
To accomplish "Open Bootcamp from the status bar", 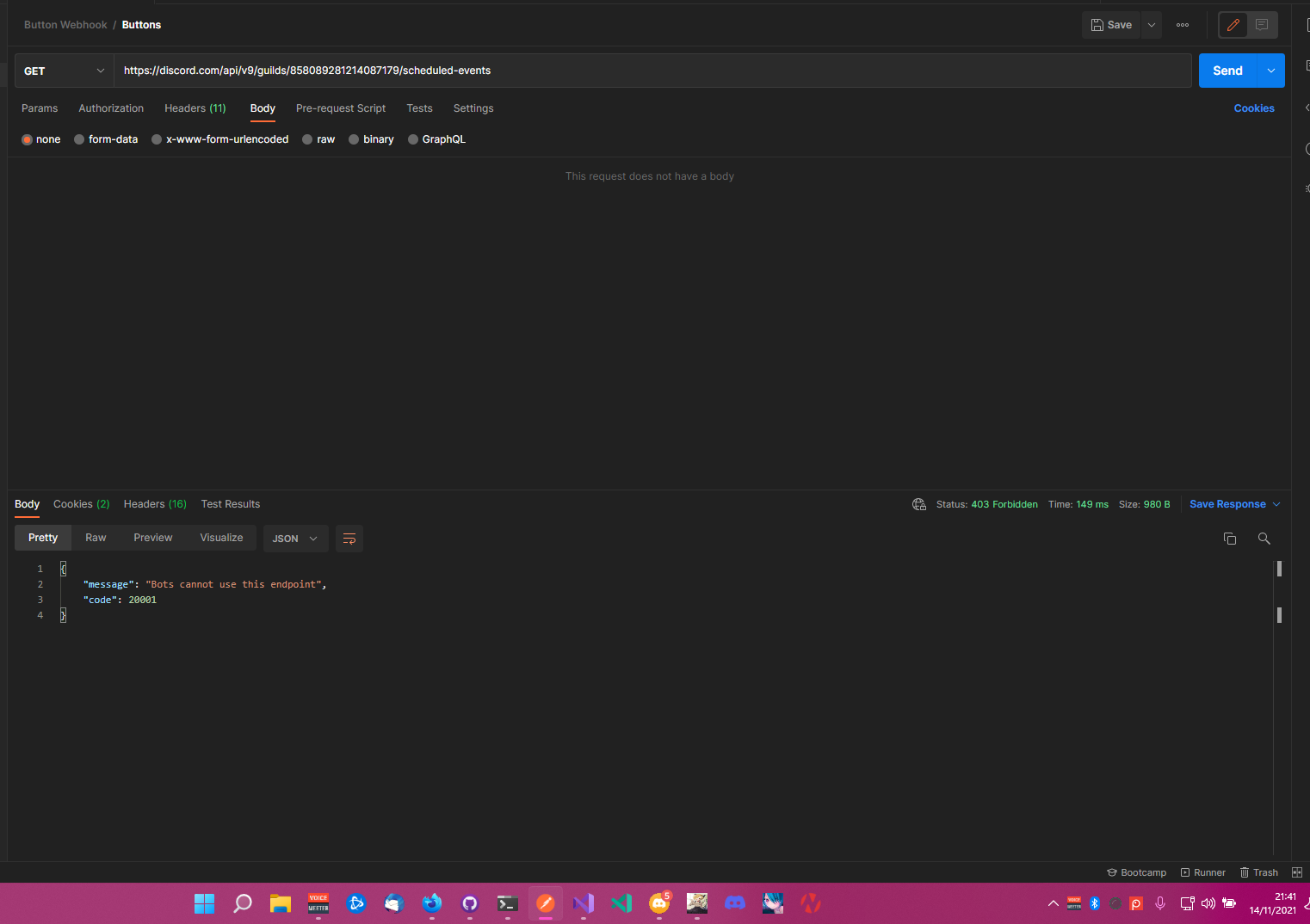I will tap(1137, 872).
